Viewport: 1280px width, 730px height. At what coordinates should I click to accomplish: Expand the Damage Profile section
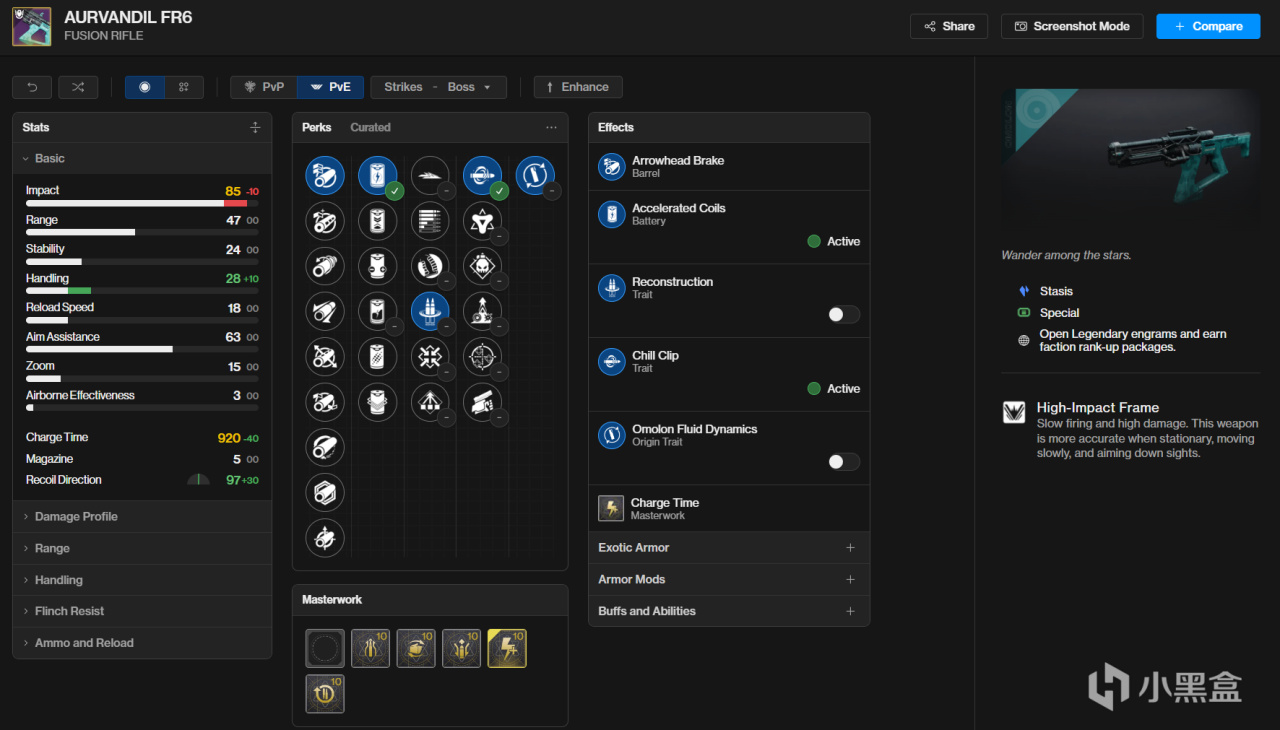tap(142, 516)
